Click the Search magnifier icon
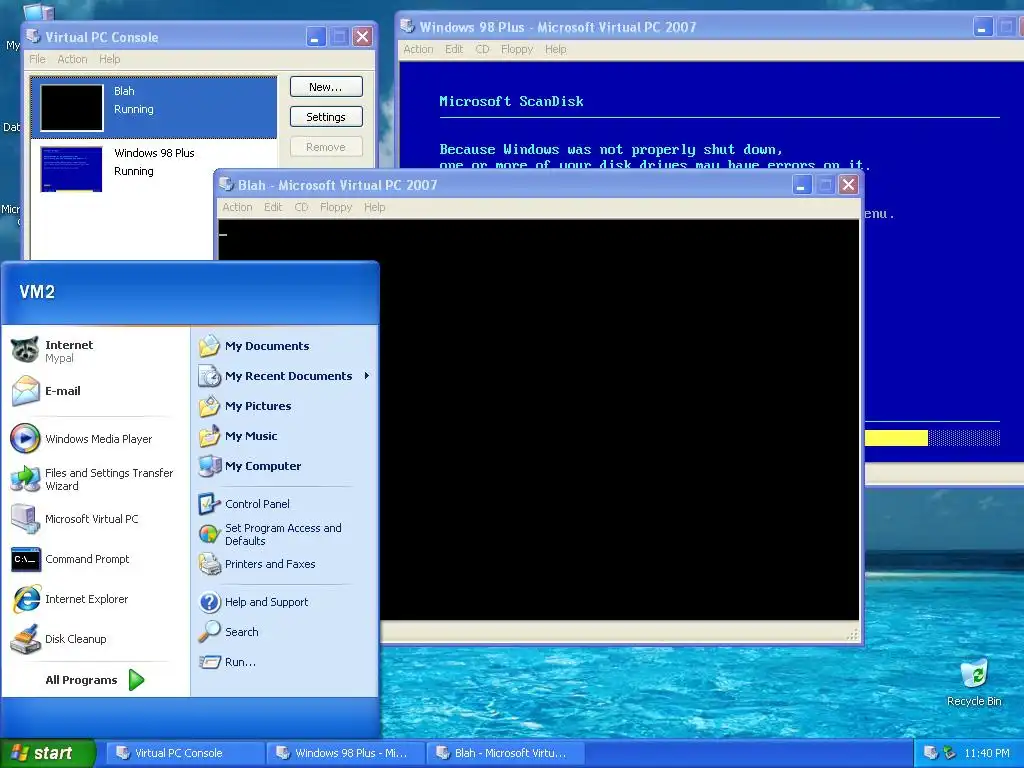 (210, 632)
